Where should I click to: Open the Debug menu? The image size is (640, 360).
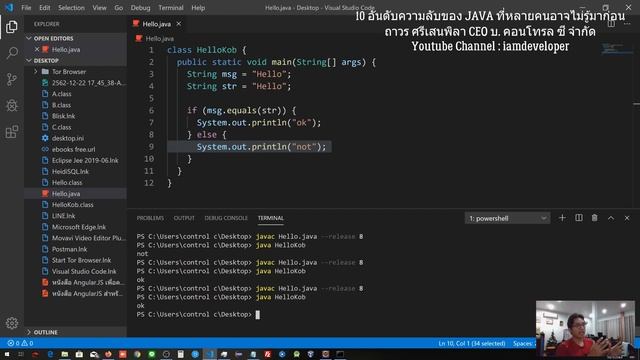click(140, 8)
